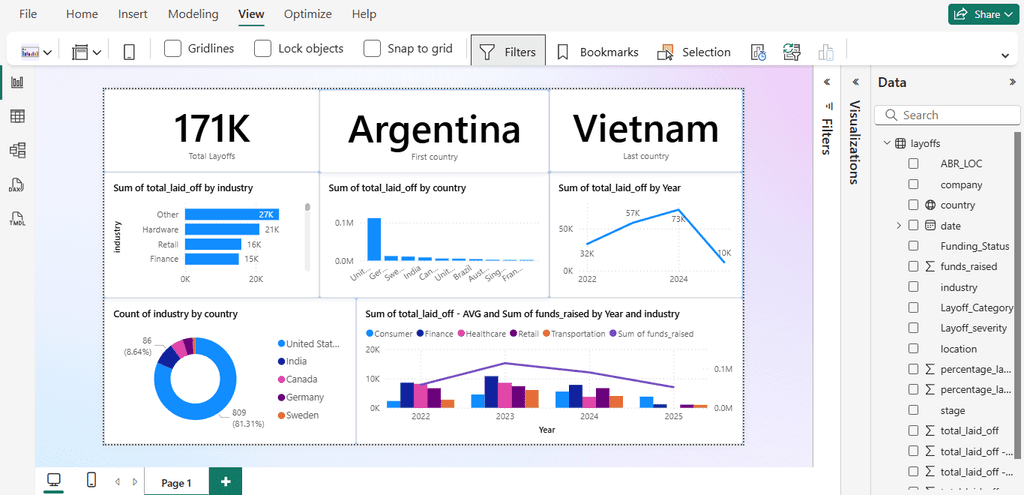This screenshot has height=495, width=1024.
Task: Click the sigma icon next to funds_raised
Action: (931, 266)
